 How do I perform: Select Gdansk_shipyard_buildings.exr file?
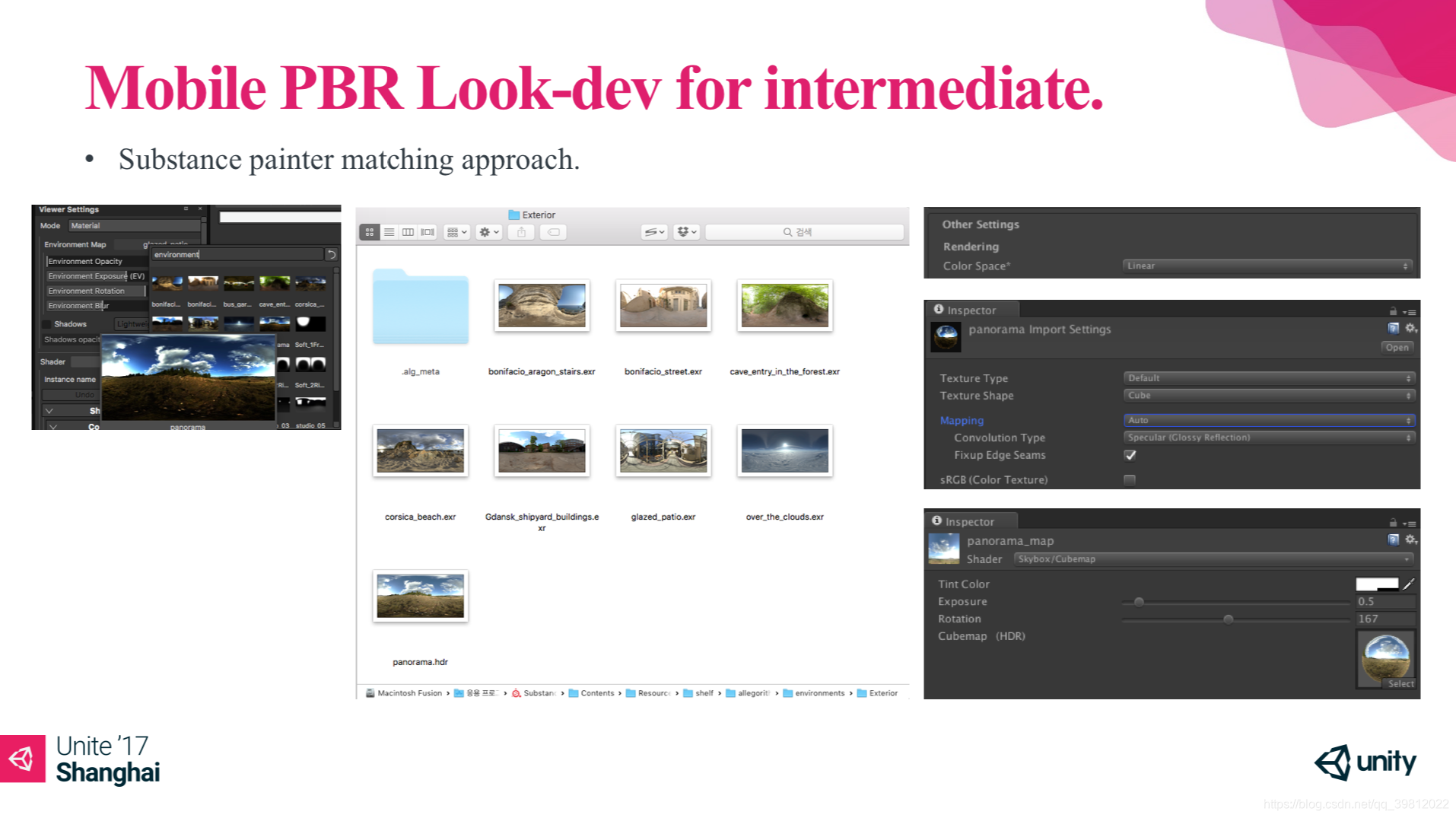[x=542, y=450]
